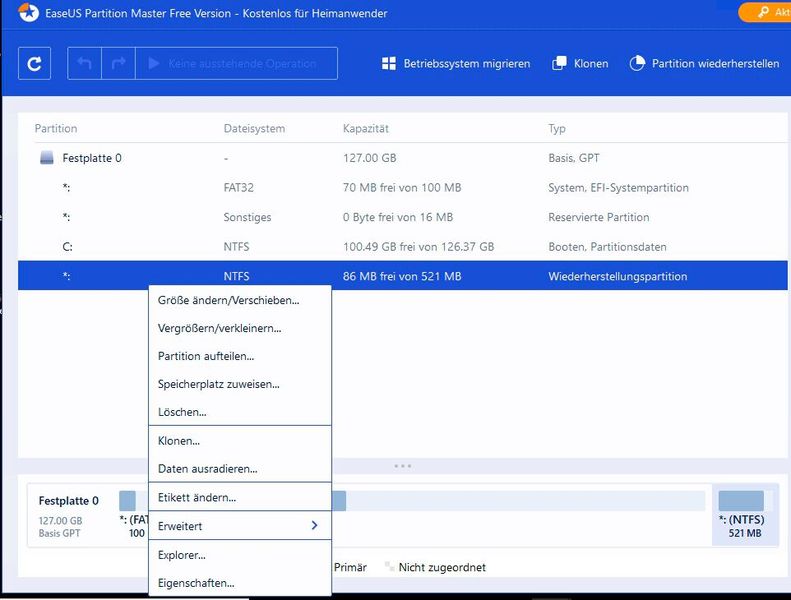Select the Festplatte 0 row

click(x=403, y=158)
